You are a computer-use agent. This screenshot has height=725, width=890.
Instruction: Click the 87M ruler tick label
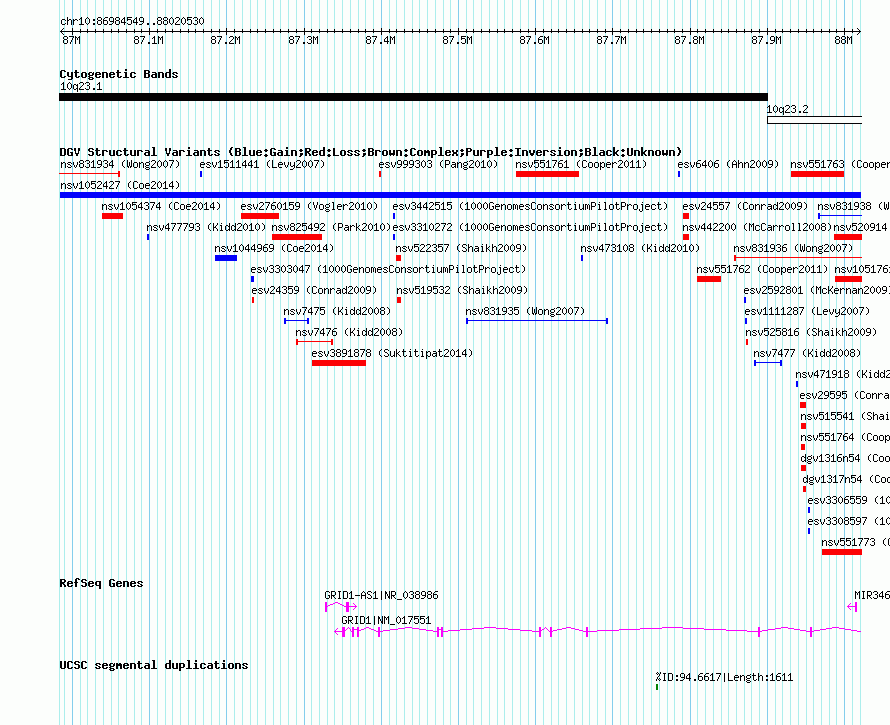pos(72,40)
